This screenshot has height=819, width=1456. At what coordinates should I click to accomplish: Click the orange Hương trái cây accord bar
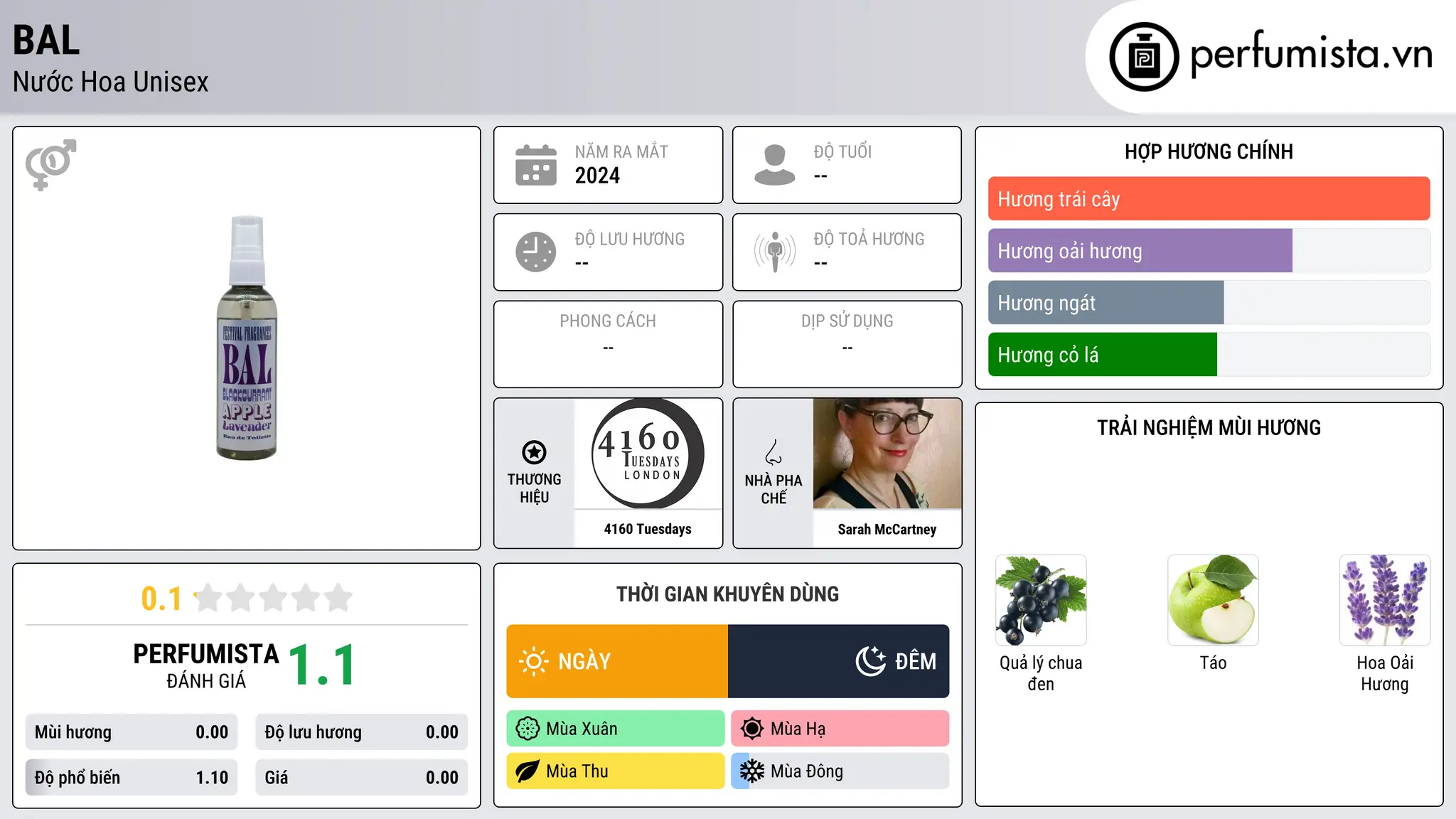point(1209,199)
